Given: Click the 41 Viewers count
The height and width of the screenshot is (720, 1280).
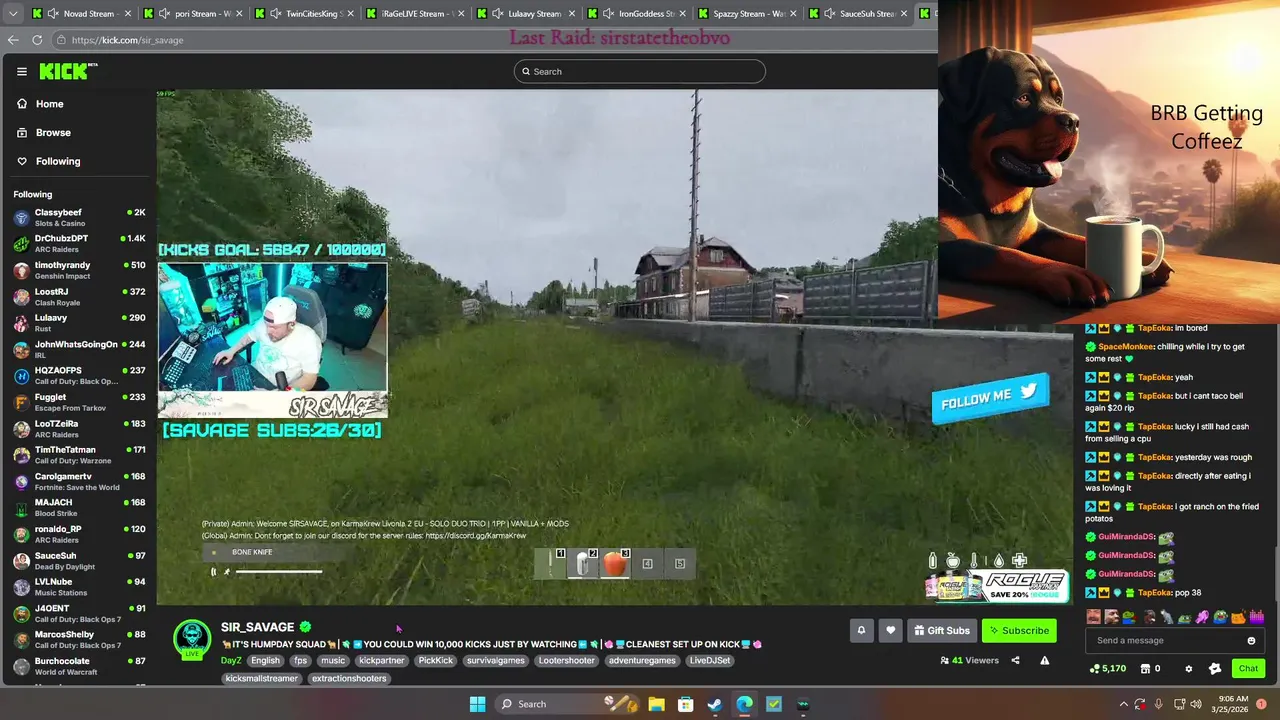Looking at the screenshot, I should click(x=970, y=660).
